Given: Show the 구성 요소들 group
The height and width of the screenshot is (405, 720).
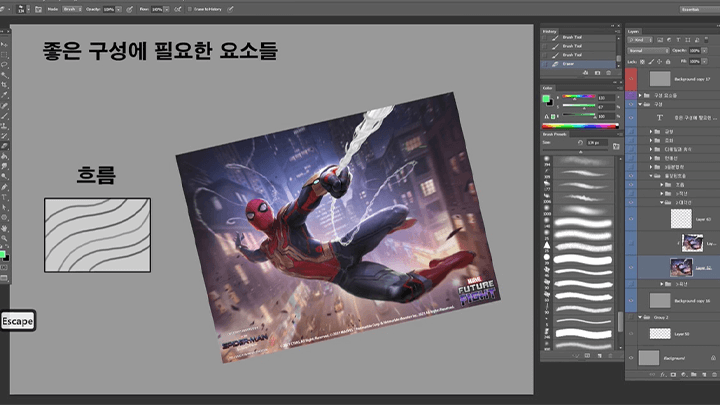Looking at the screenshot, I should pyautogui.click(x=631, y=96).
